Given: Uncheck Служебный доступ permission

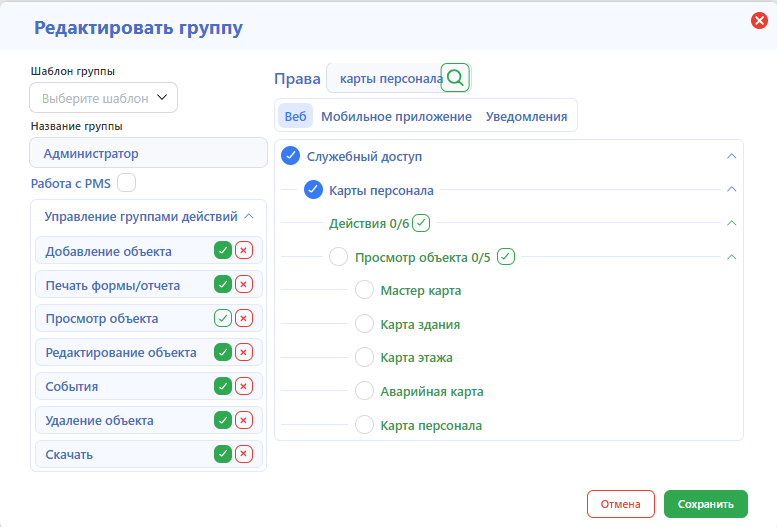Looking at the screenshot, I should click(290, 156).
